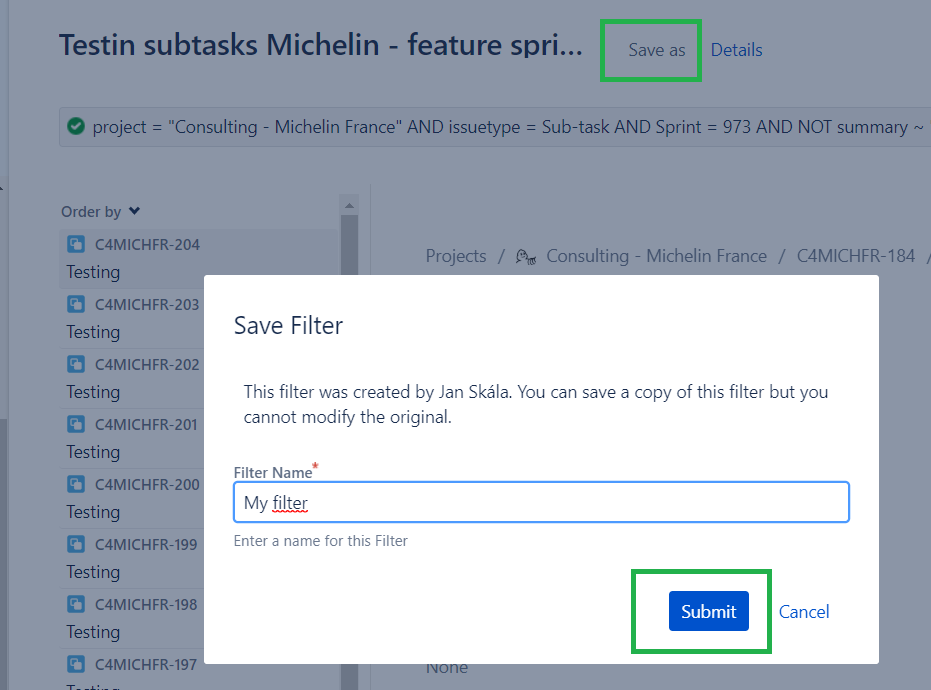
Task: Click the sub-task icon for C4MICHFR-199
Action: (x=75, y=544)
